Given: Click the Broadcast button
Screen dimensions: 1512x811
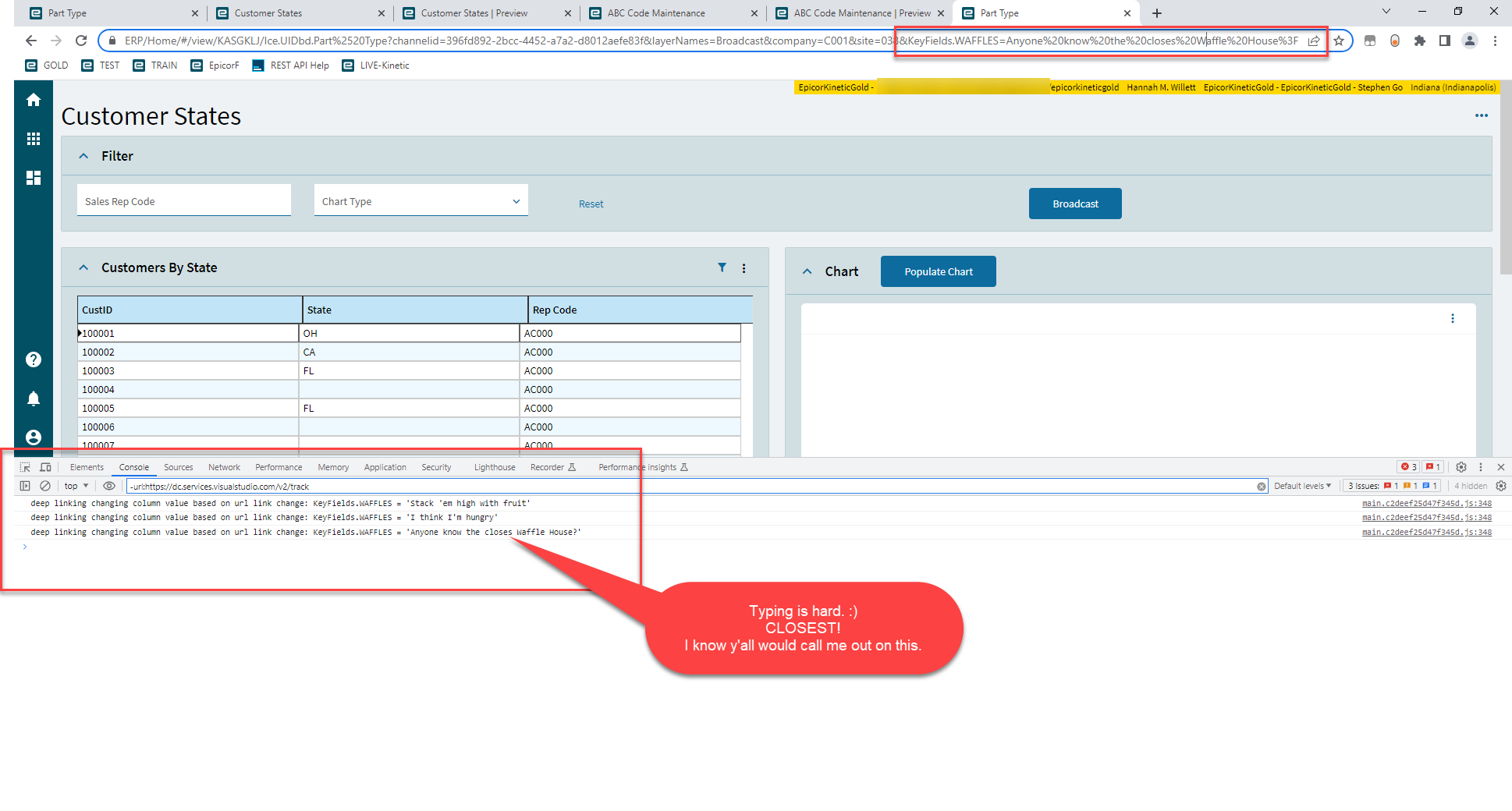Looking at the screenshot, I should [x=1075, y=204].
